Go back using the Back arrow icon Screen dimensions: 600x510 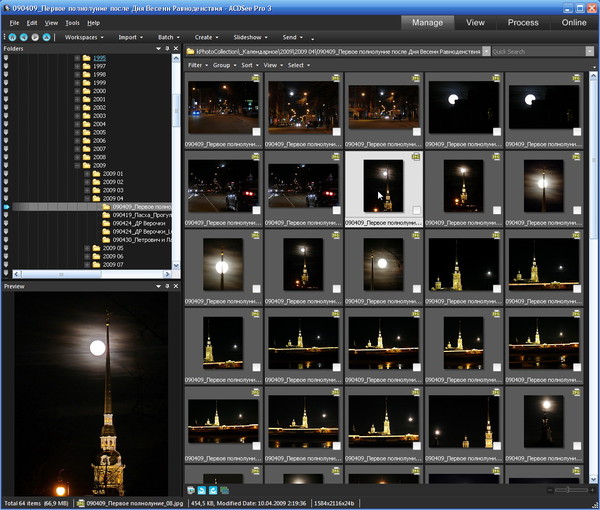point(24,37)
